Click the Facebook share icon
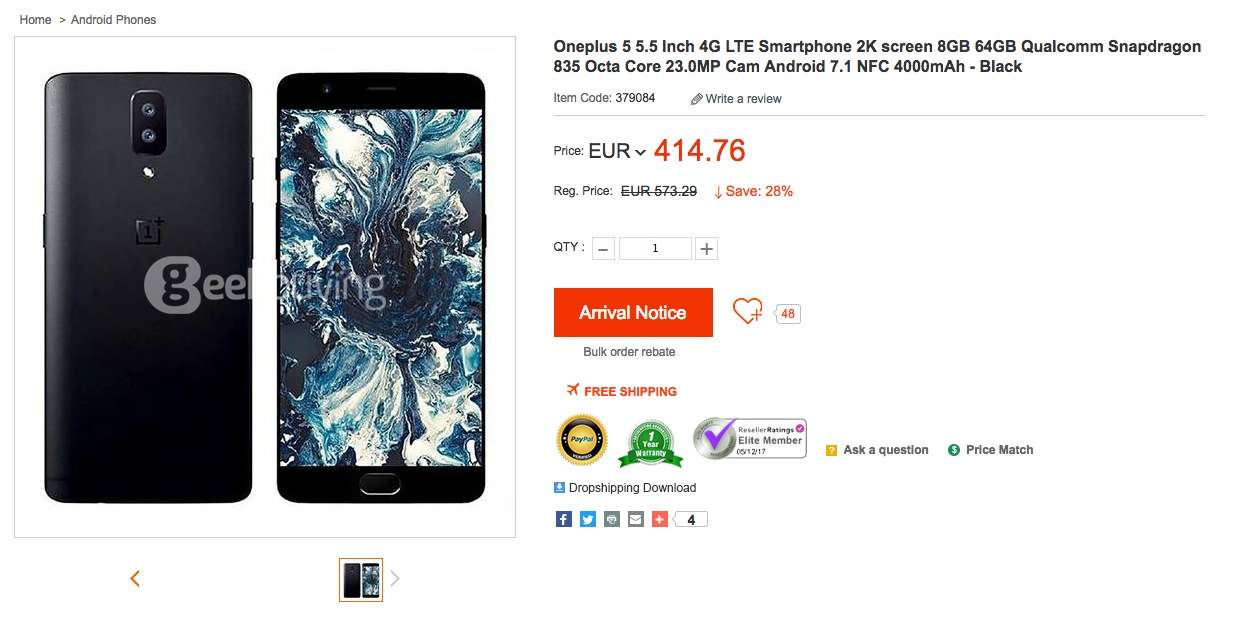Viewport: 1236px width, 625px height. coord(563,519)
